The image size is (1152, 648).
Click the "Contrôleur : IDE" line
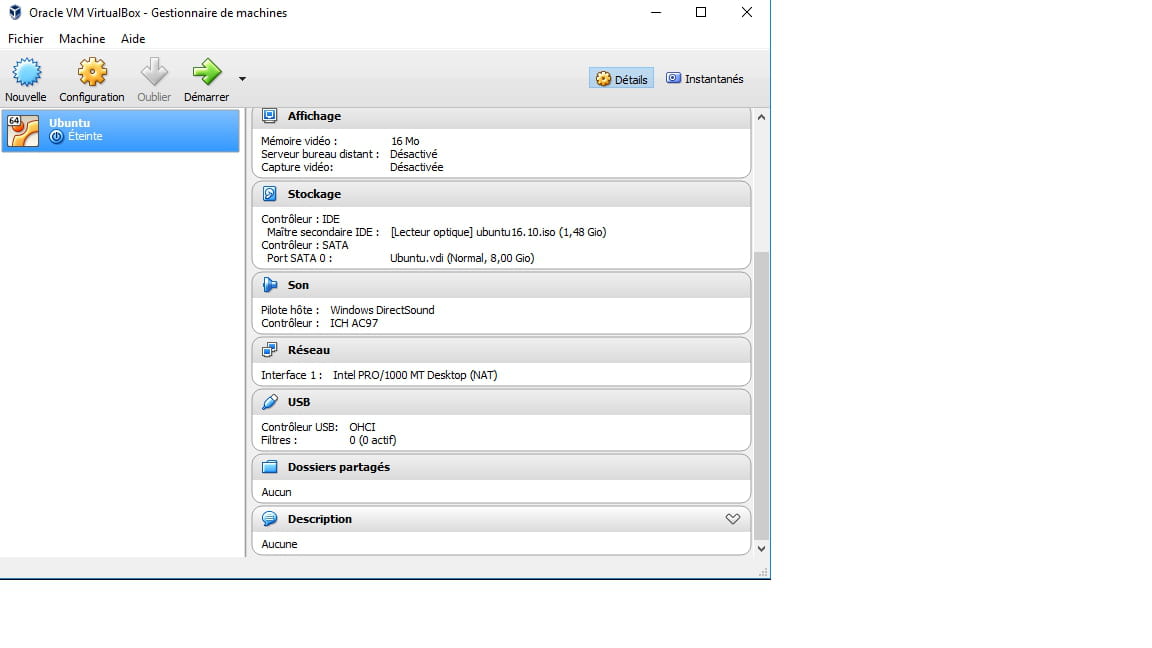point(300,219)
